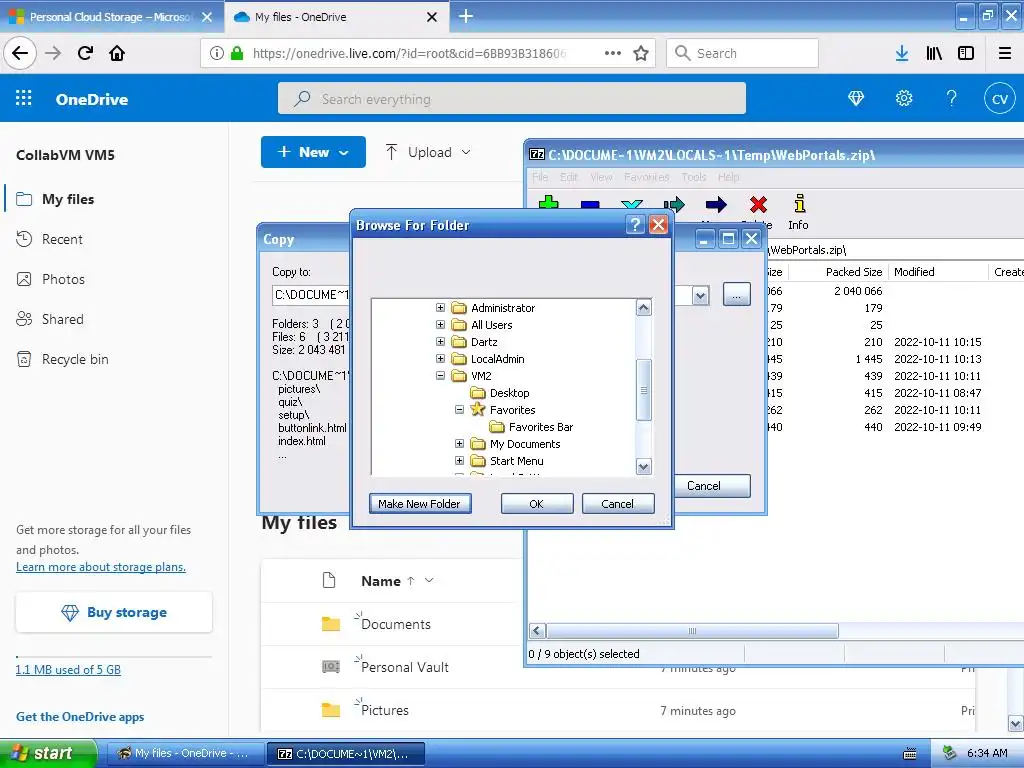
Task: Select the Pictures folder icon in OneDrive
Action: 330,710
